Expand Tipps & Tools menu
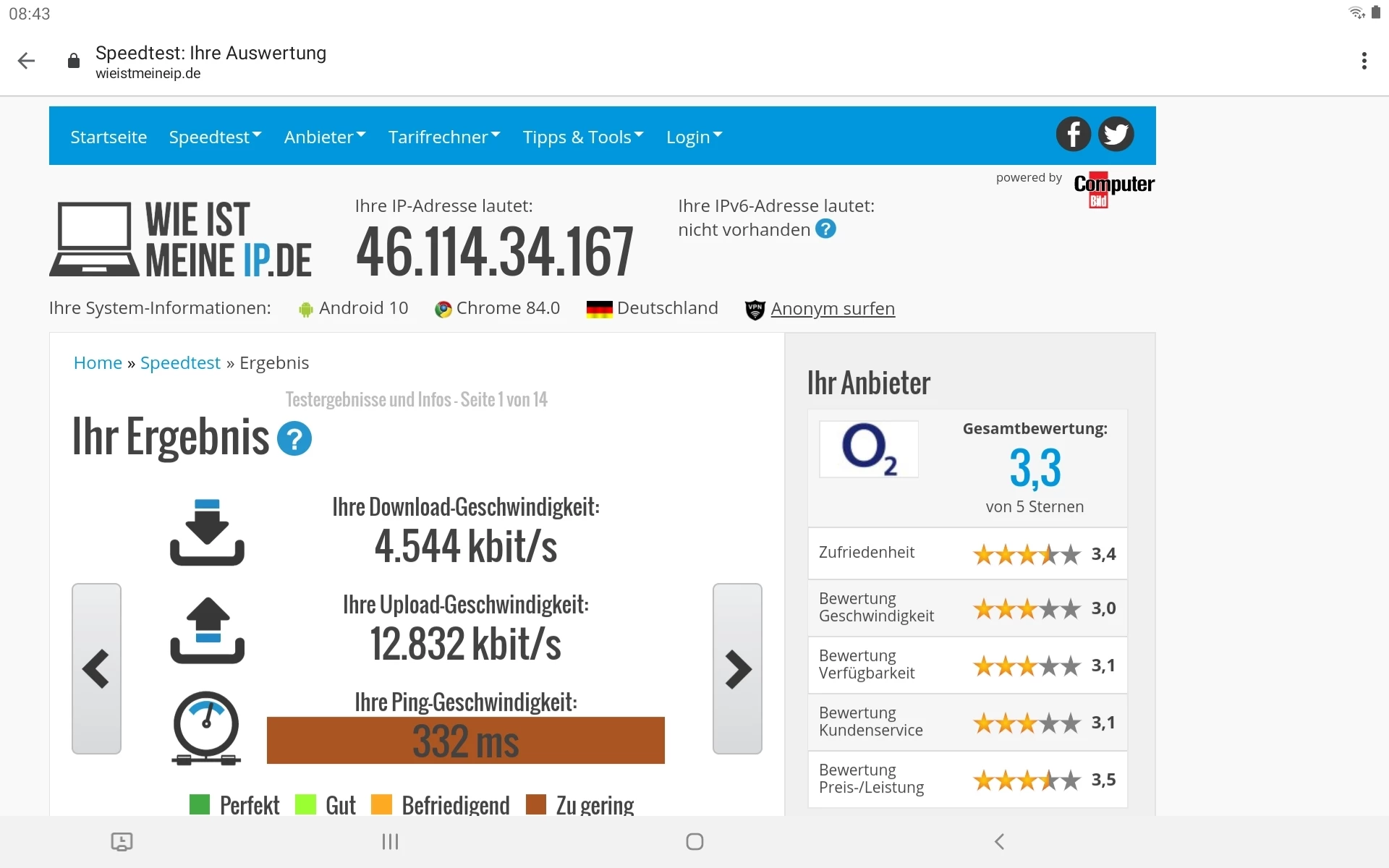This screenshot has width=1389, height=868. pyautogui.click(x=583, y=137)
